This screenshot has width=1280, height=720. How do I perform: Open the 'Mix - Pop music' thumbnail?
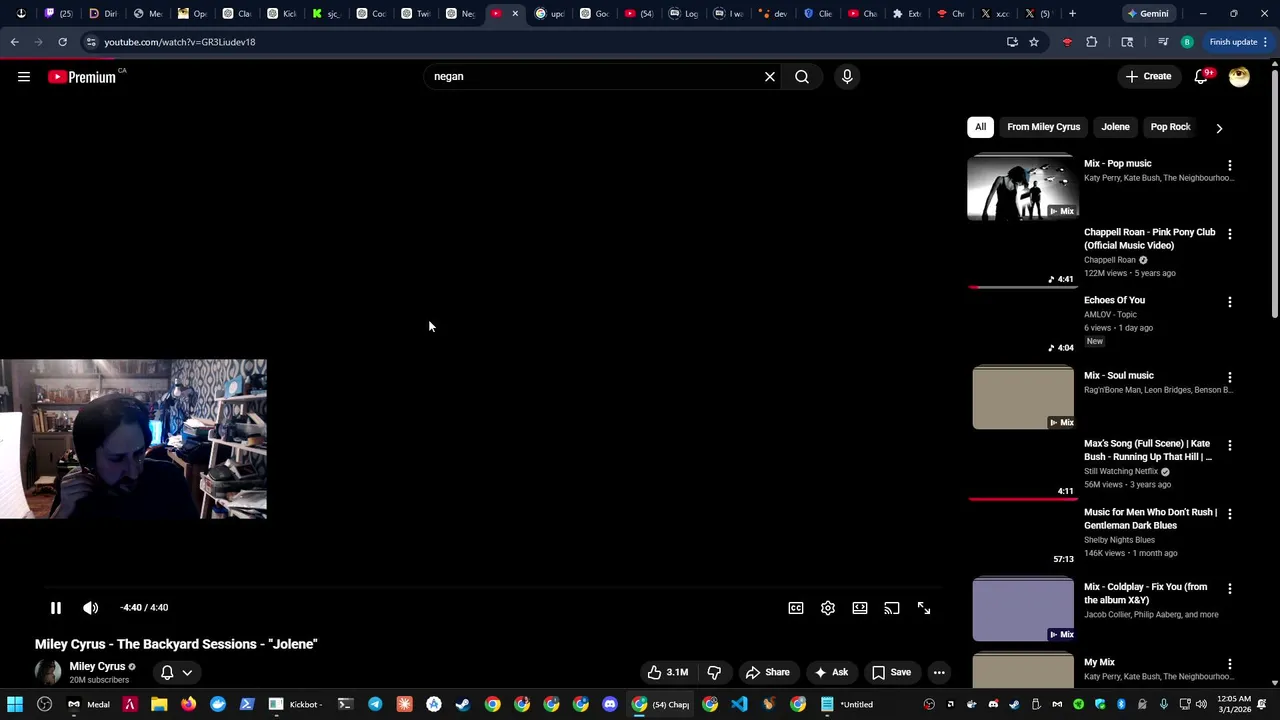coord(1022,187)
